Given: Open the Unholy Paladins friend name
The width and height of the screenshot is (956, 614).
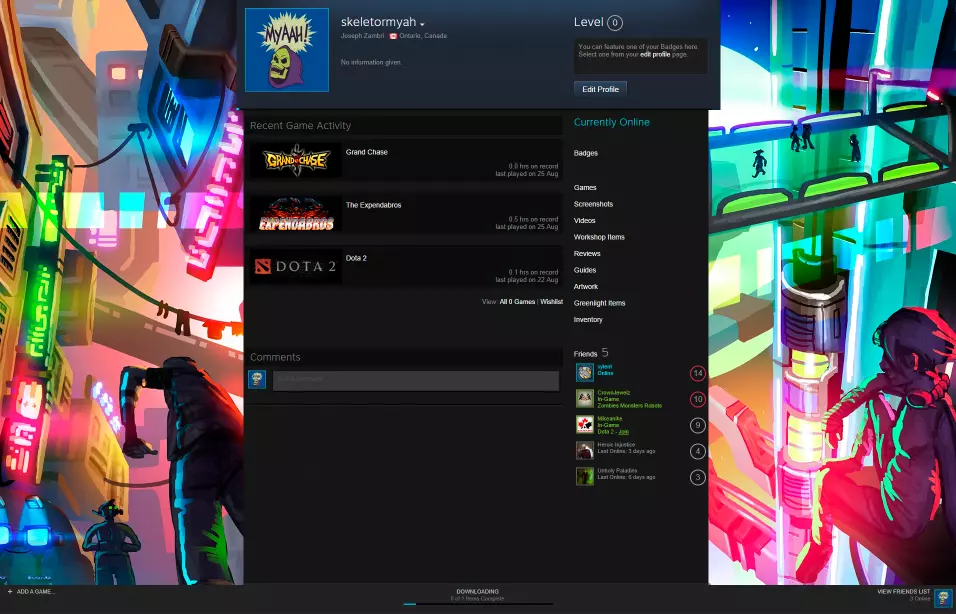Looking at the screenshot, I should coord(617,470).
